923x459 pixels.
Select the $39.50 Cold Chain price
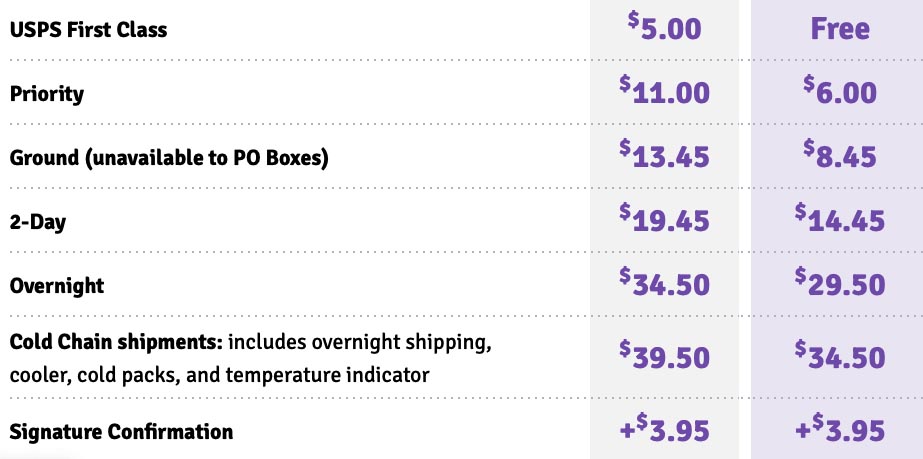[x=664, y=356]
